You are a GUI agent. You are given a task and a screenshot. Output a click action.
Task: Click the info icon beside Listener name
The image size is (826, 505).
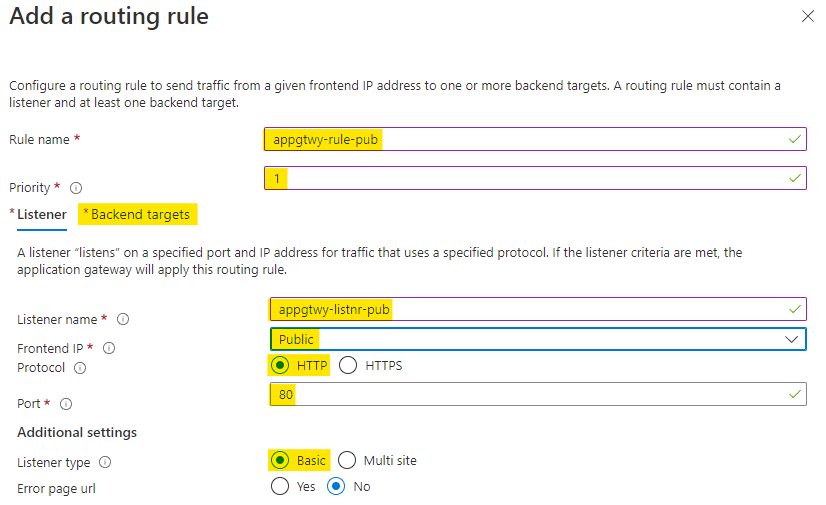pos(123,320)
